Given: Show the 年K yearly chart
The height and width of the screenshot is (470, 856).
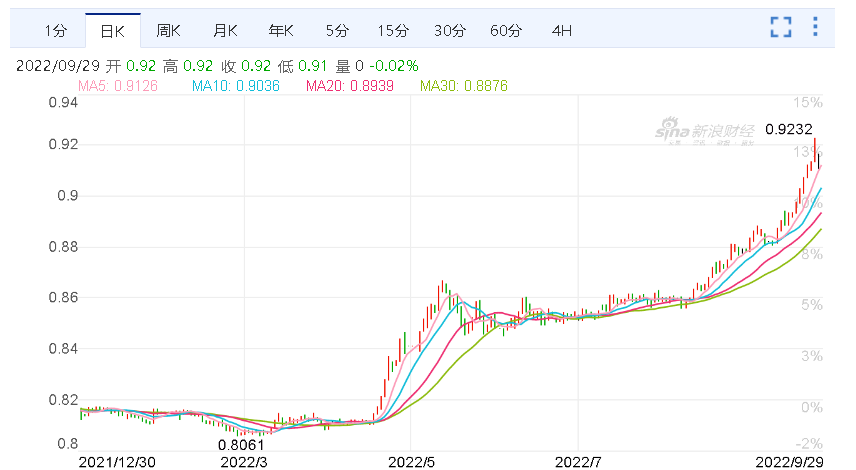Looking at the screenshot, I should [281, 31].
